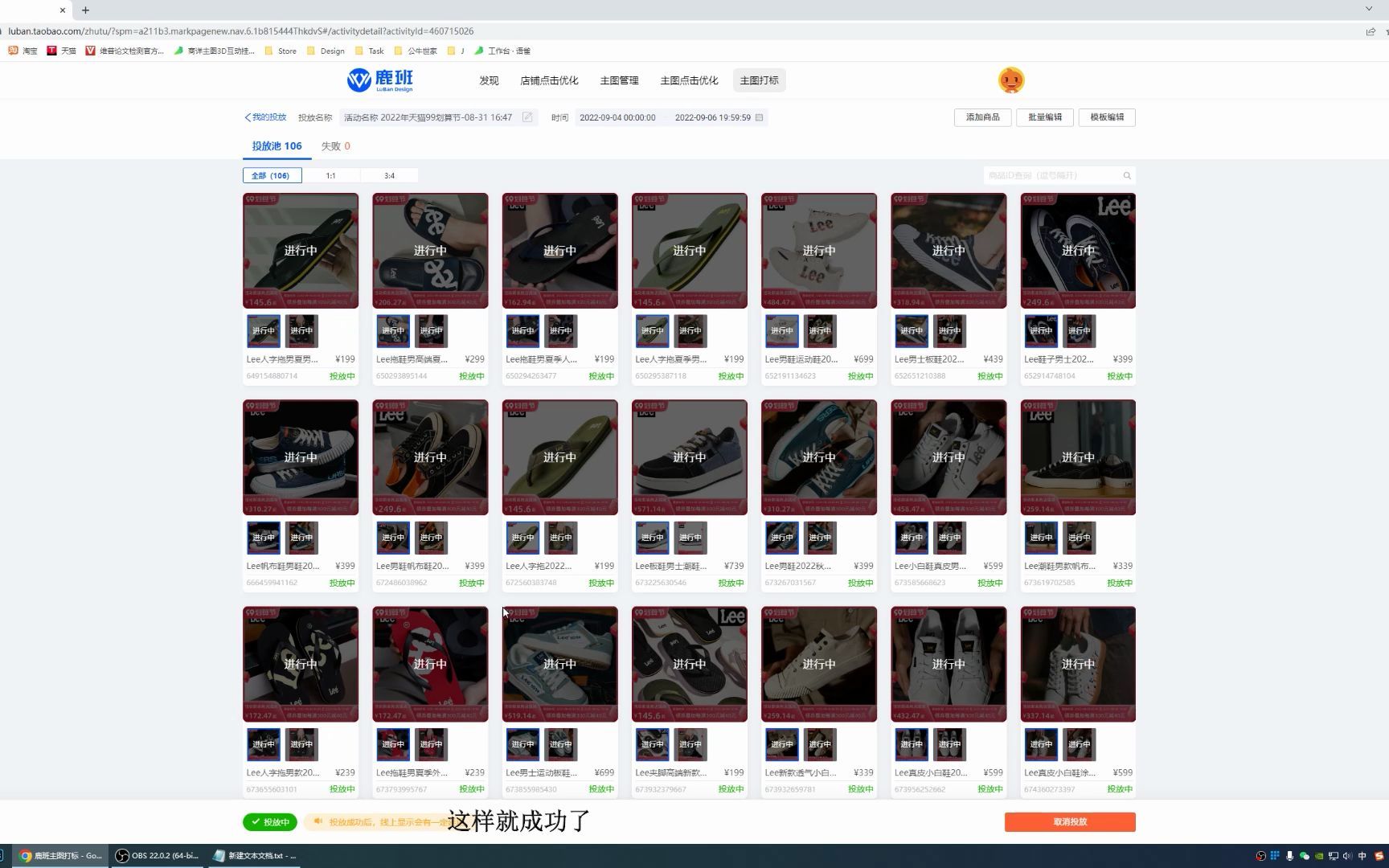Screen dimensions: 1389x868
Task: Switch to OBS 22.0.2 in taskbar
Action: (x=158, y=856)
